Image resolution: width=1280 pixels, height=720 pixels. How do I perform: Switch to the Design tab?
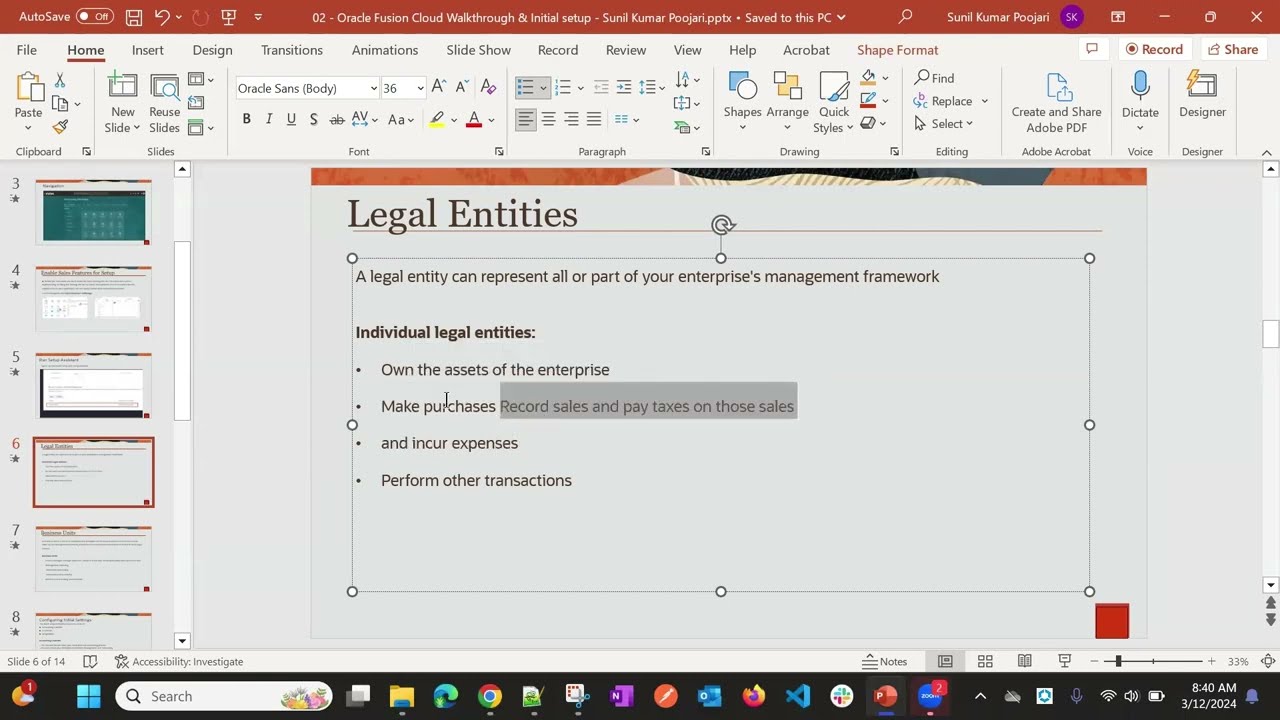pos(212,50)
